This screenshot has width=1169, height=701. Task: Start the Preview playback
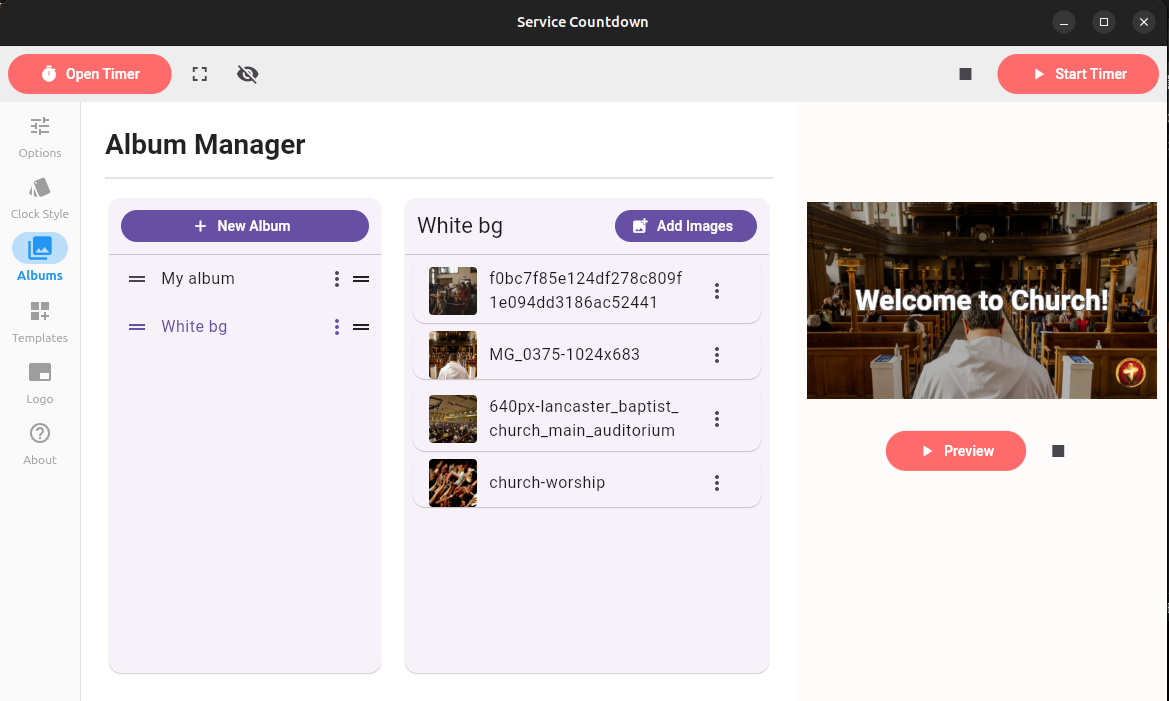coord(955,451)
